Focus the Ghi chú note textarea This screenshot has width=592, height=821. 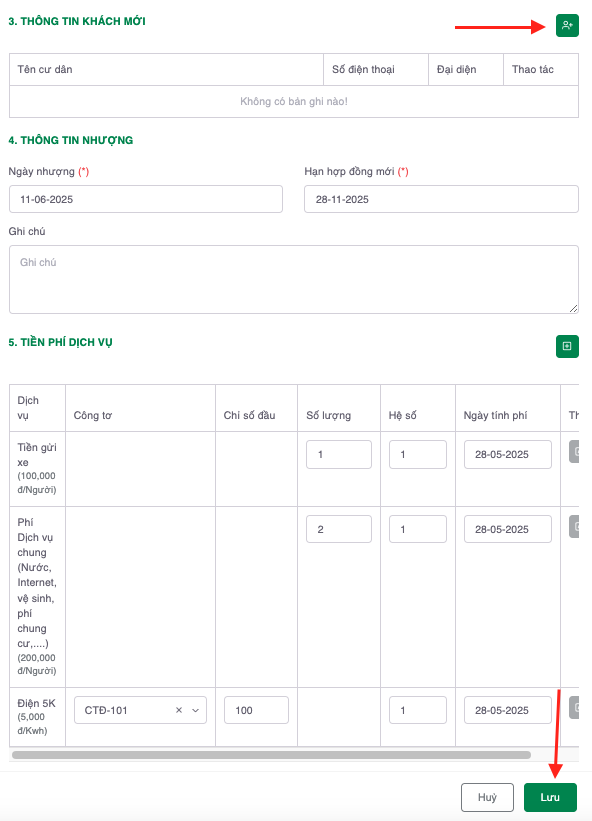pyautogui.click(x=294, y=280)
